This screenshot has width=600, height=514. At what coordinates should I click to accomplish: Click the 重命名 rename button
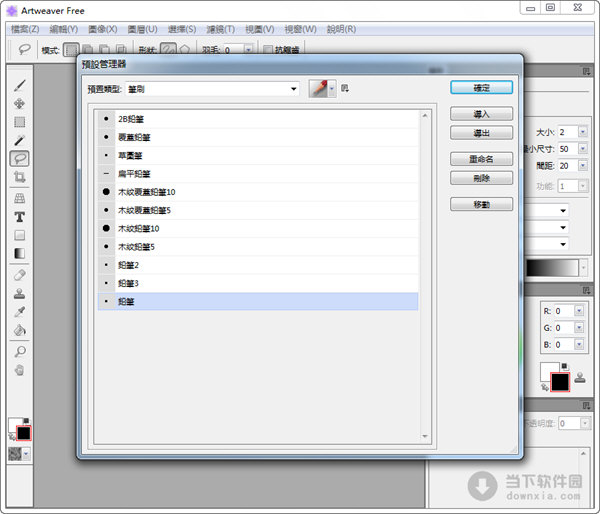click(481, 159)
